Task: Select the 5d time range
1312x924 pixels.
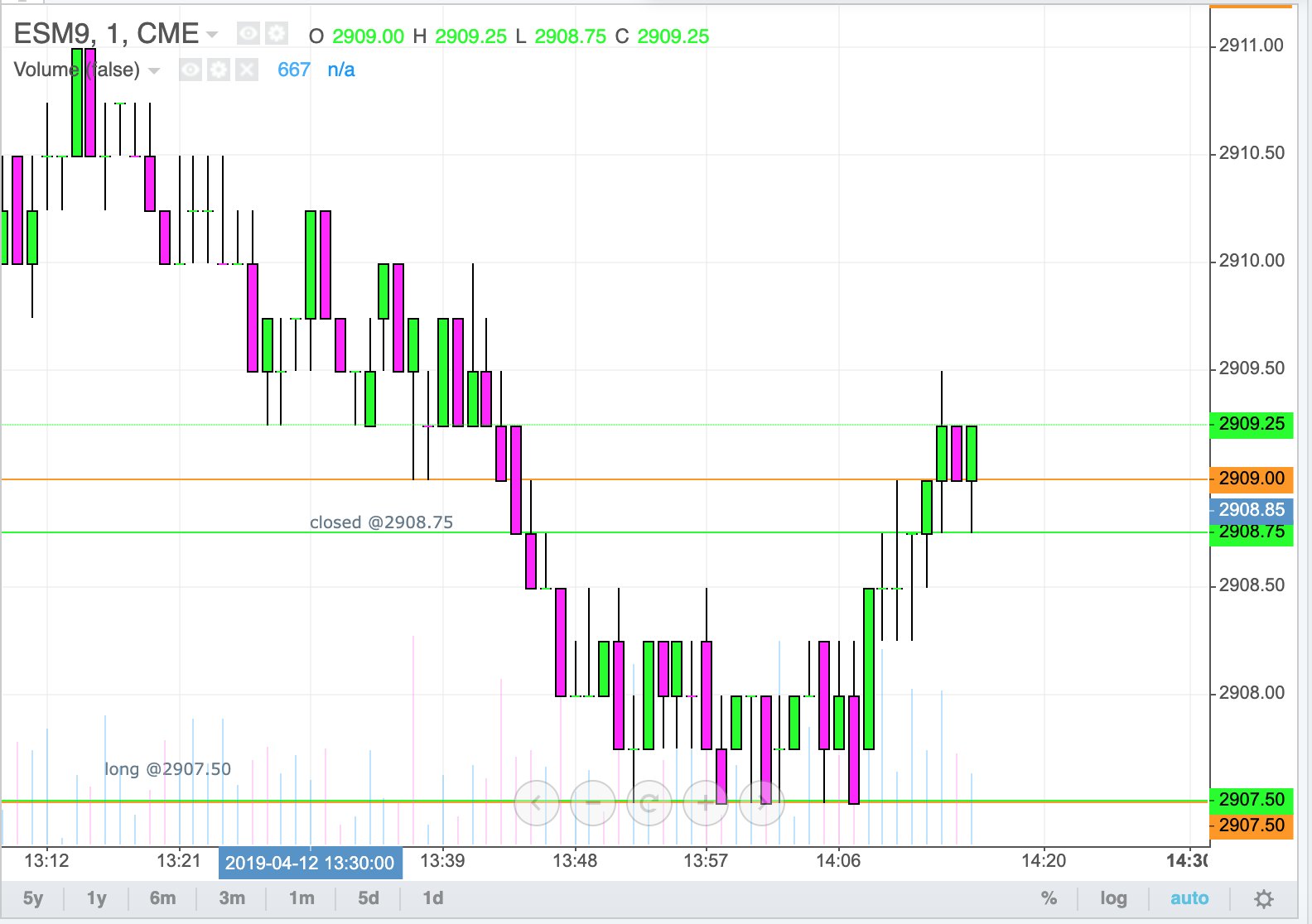Action: pyautogui.click(x=369, y=898)
